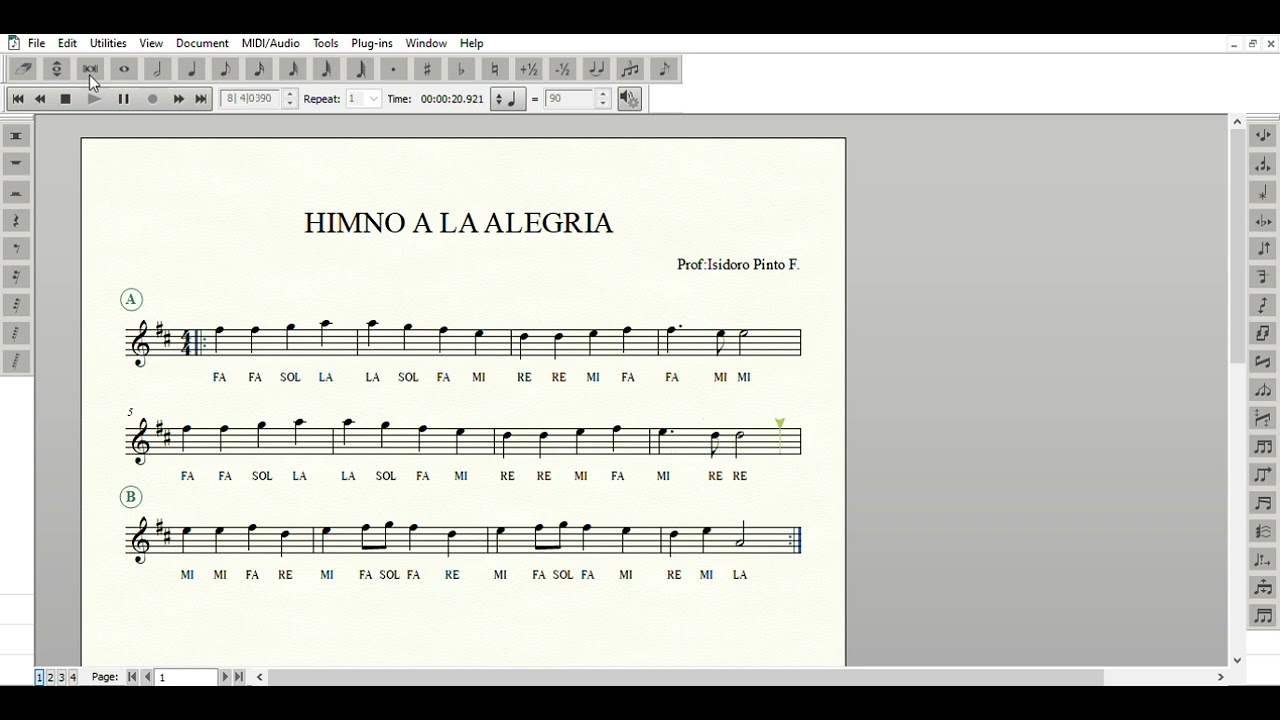Open the MIDI/Audio menu

click(271, 43)
